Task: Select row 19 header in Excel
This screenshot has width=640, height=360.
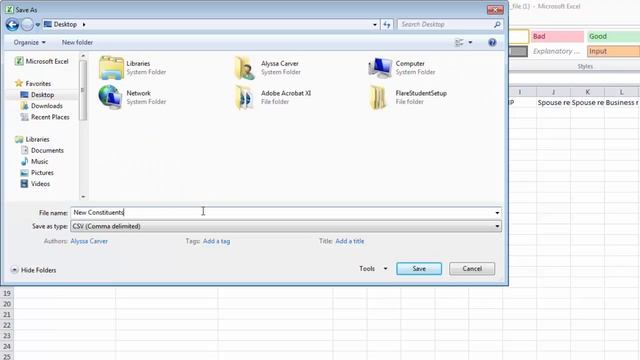Action: pyautogui.click(x=7, y=293)
